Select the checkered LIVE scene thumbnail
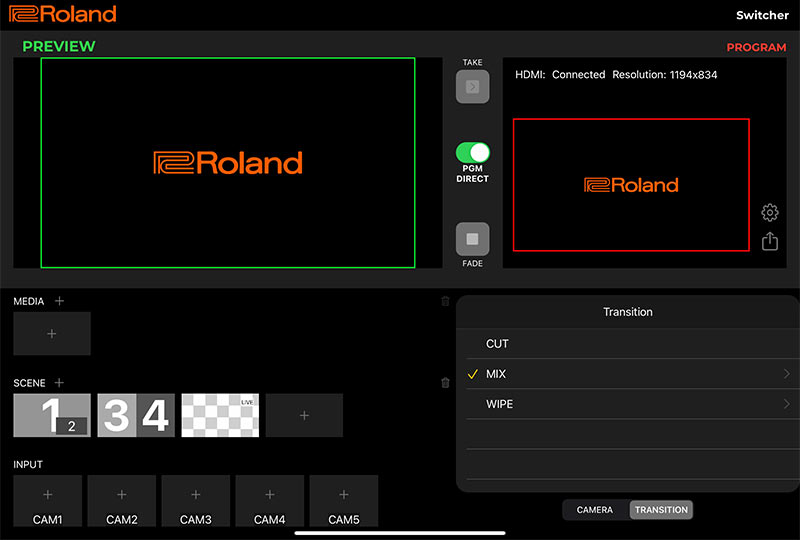The image size is (800, 540). pos(220,415)
